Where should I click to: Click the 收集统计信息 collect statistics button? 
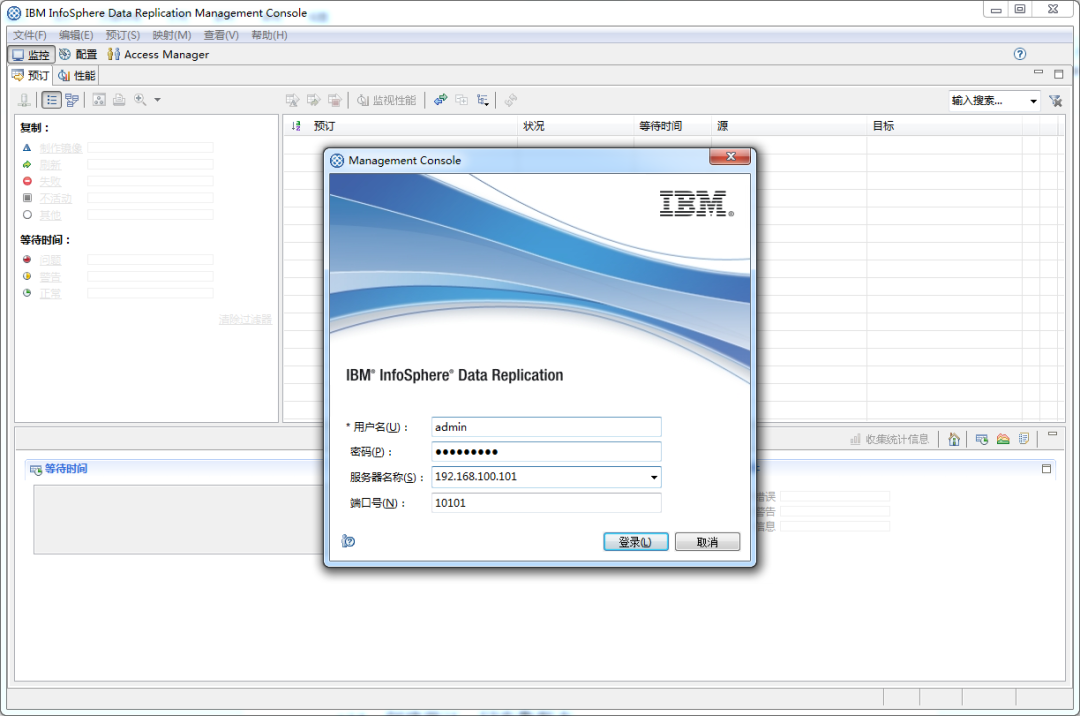(x=889, y=439)
